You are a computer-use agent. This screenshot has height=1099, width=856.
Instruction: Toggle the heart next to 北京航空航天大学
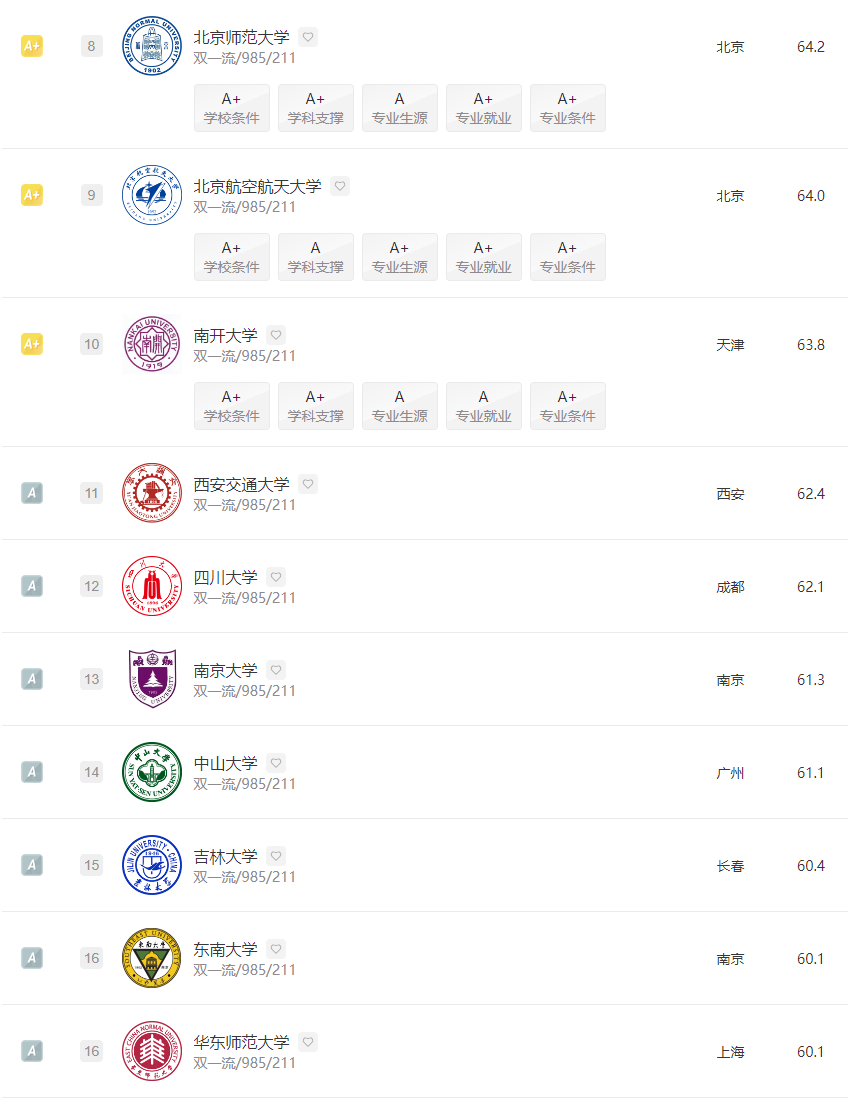[x=340, y=186]
